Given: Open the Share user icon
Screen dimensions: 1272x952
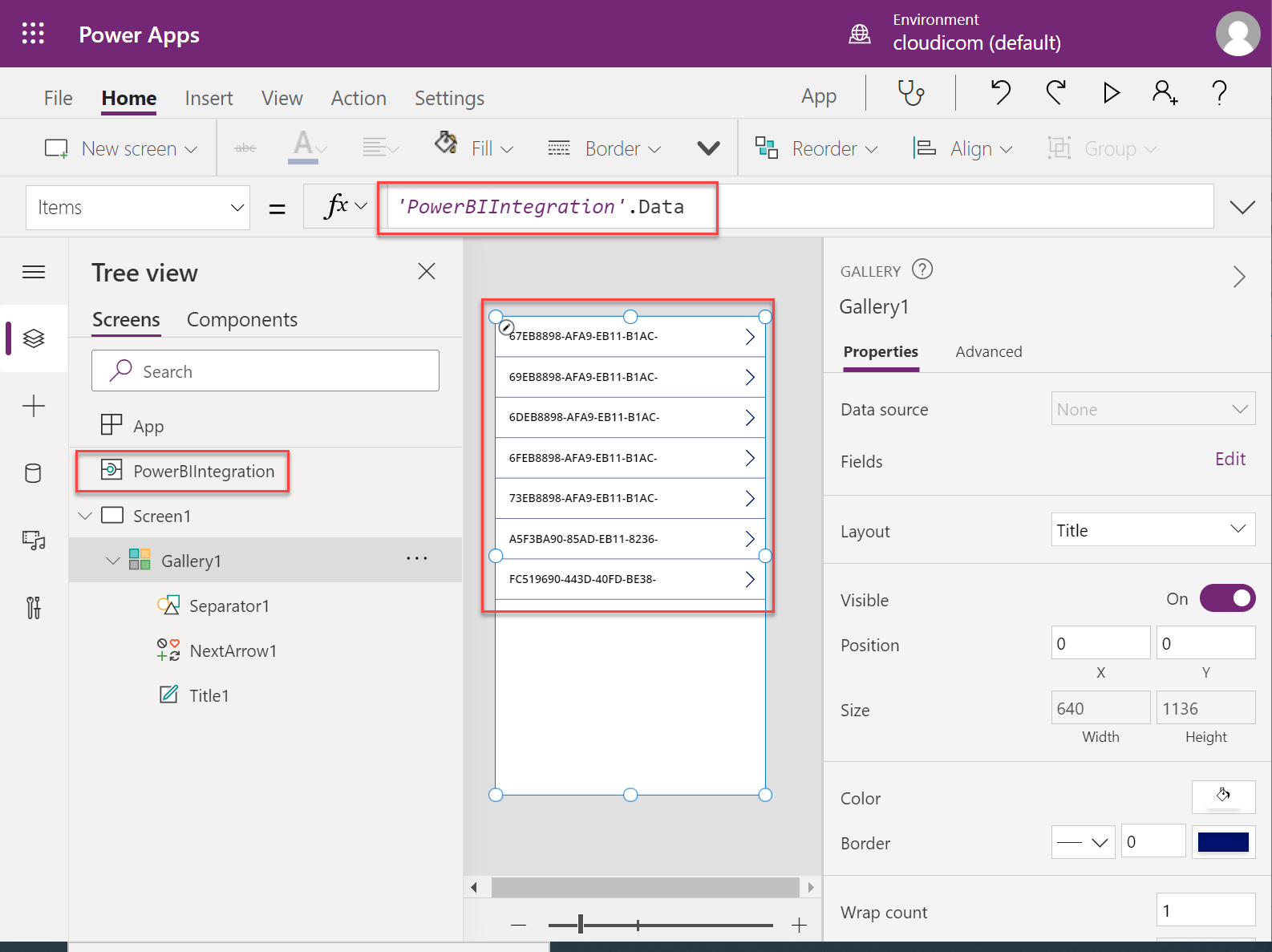Looking at the screenshot, I should (1165, 93).
